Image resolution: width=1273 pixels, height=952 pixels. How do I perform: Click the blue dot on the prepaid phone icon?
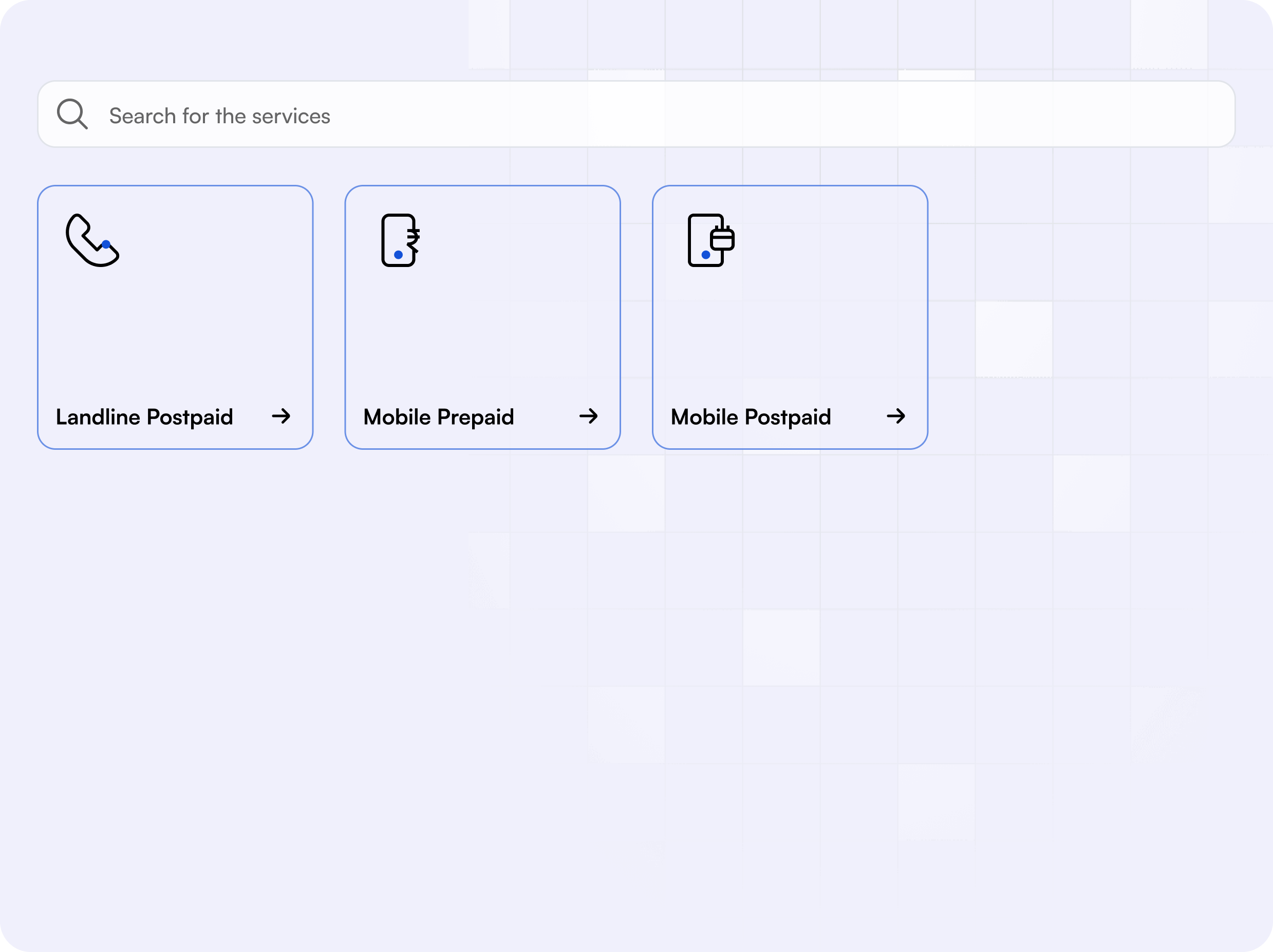click(x=398, y=255)
